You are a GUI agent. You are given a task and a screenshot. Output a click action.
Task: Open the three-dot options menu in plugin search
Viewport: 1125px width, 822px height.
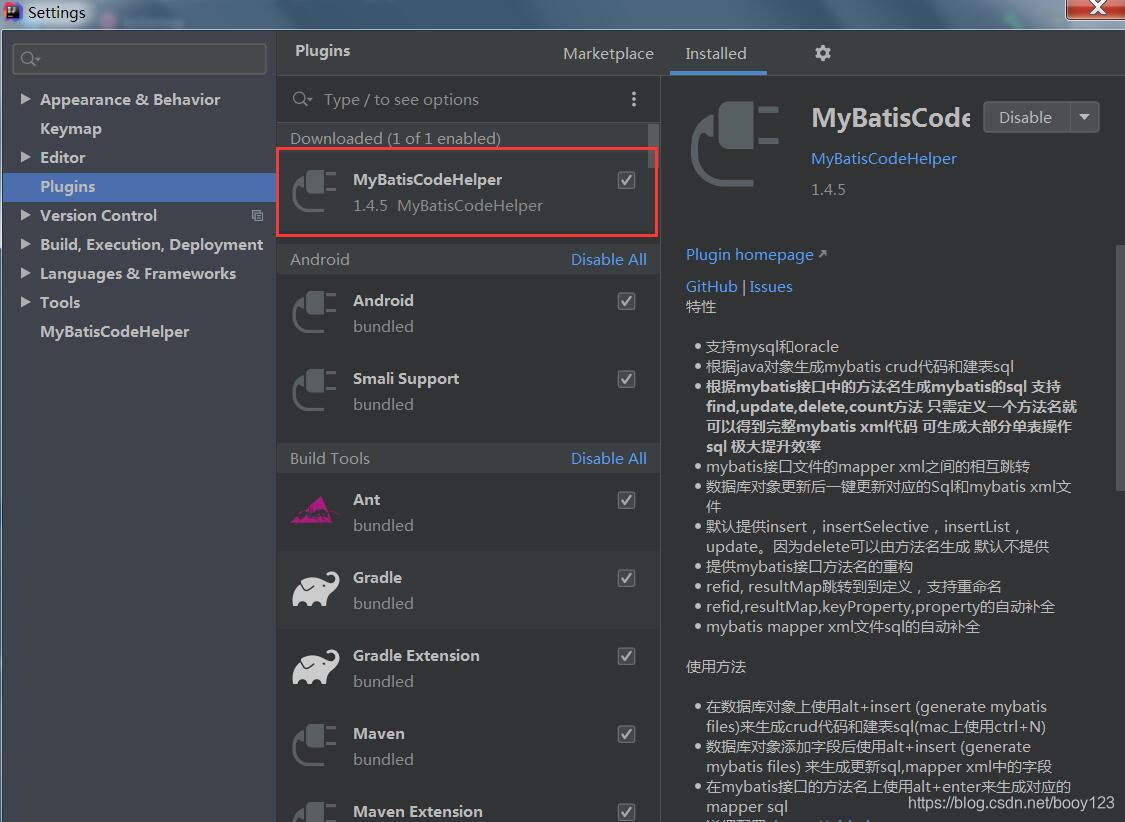(634, 99)
